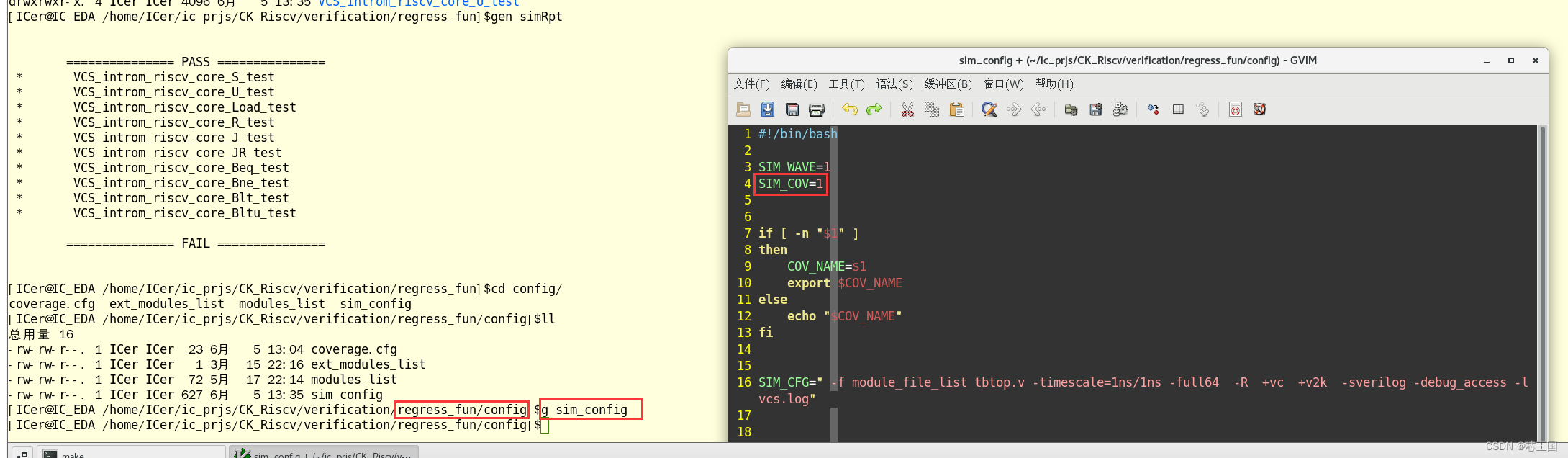The height and width of the screenshot is (458, 1568).
Task: Click VCS_introm_riscv_core_JR_test in terminal
Action: coord(177,153)
